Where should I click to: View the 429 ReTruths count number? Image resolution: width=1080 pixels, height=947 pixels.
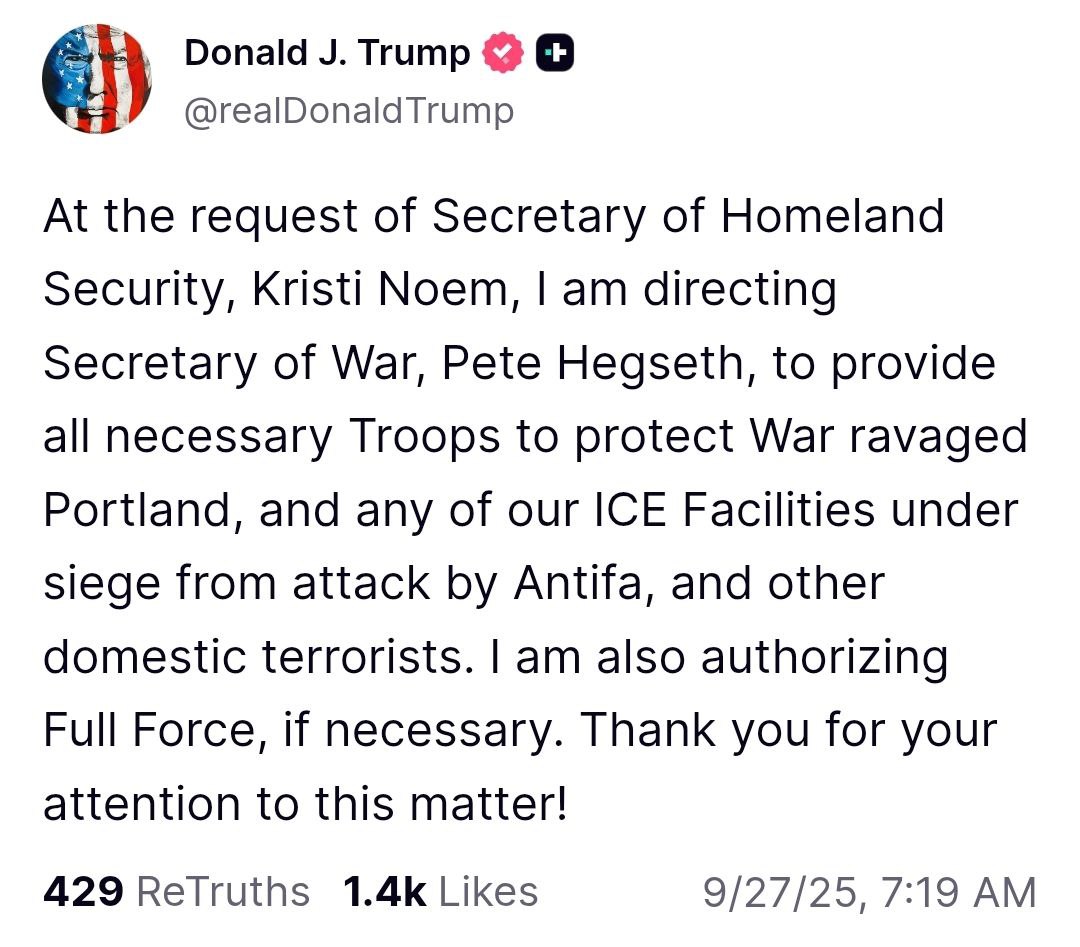coord(83,891)
